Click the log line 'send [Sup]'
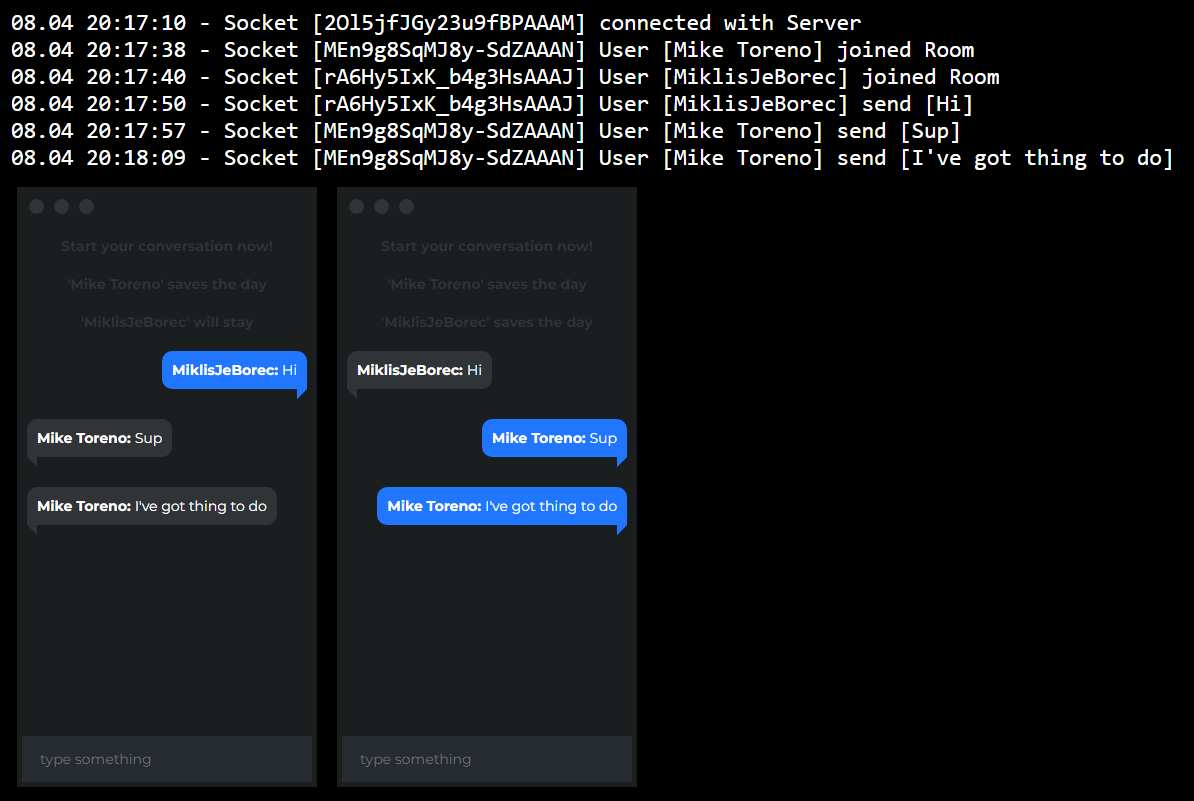 click(486, 131)
